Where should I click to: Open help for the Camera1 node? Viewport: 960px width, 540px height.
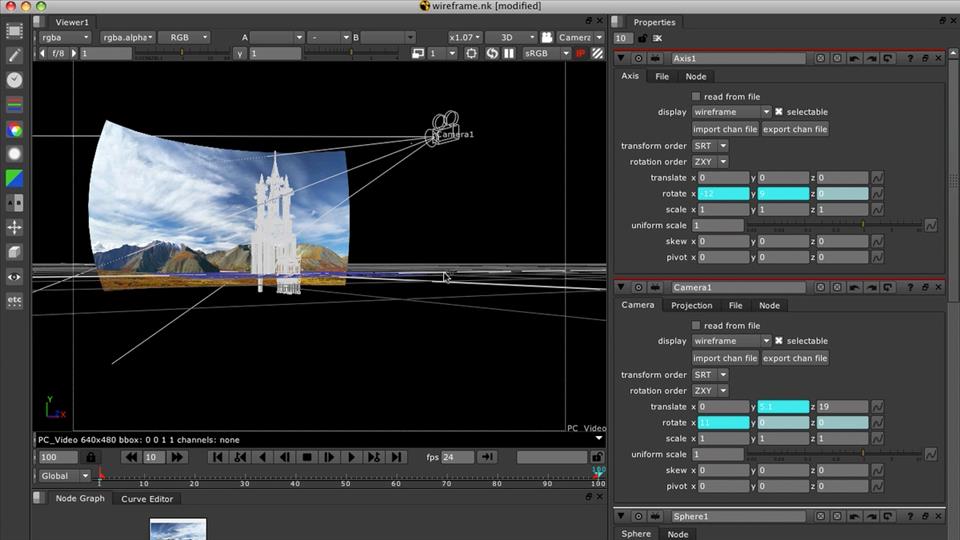pos(910,287)
